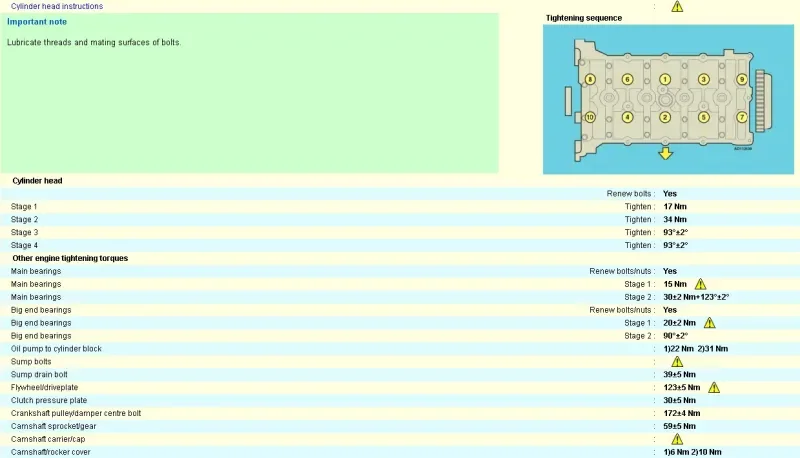Viewport: 800px width, 458px height.
Task: Open the Camshaft carrier/cap warning icon
Action: [x=677, y=439]
